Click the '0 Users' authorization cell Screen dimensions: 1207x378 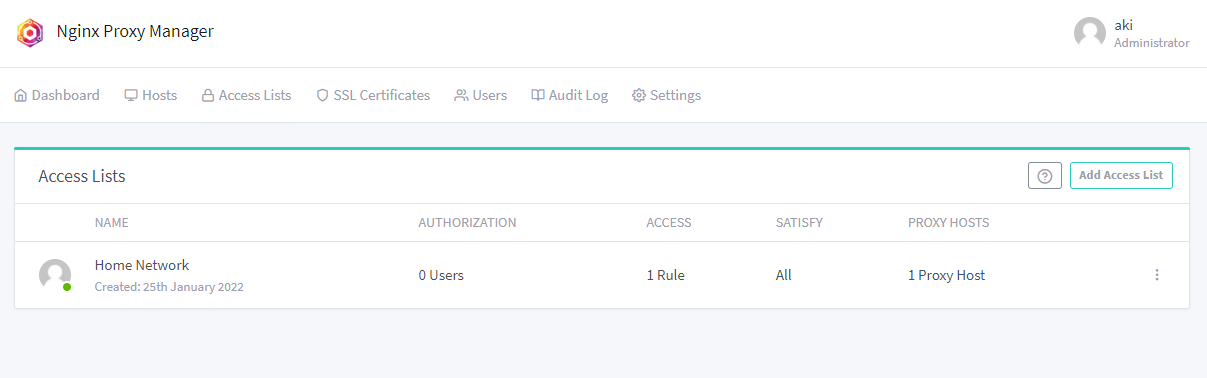pos(441,275)
